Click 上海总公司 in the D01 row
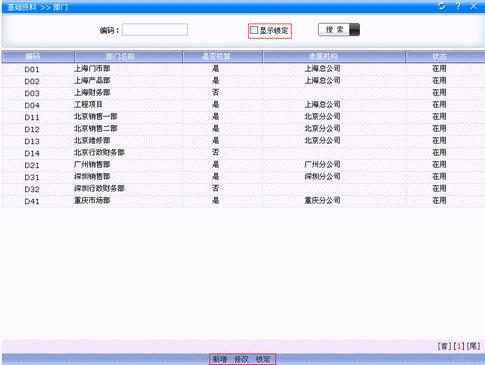 (x=322, y=69)
